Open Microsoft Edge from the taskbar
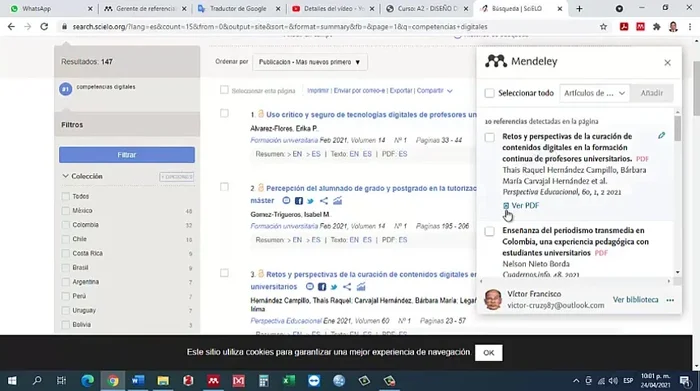Image resolution: width=700 pixels, height=391 pixels. (x=88, y=380)
